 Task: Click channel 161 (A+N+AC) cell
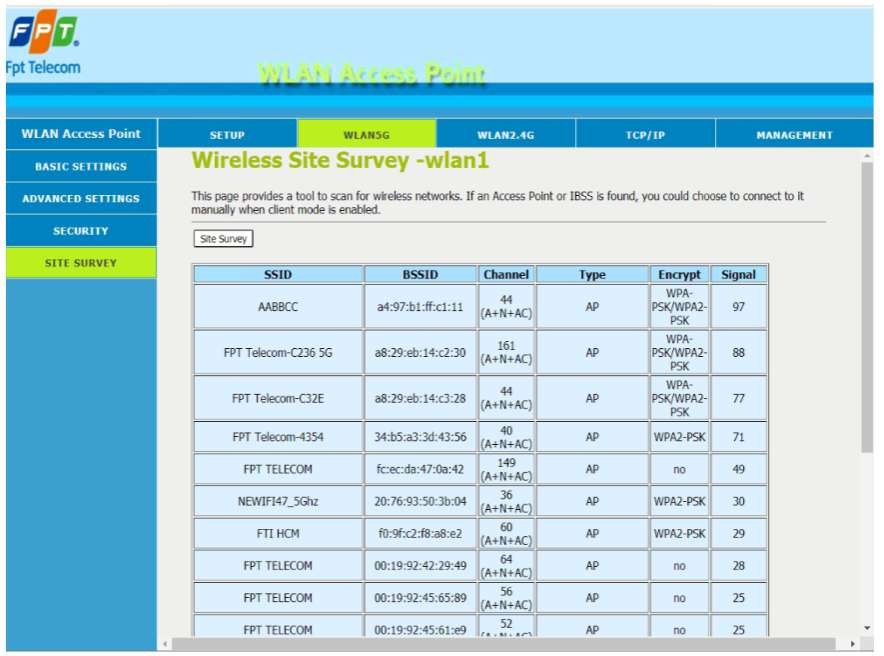pos(506,352)
